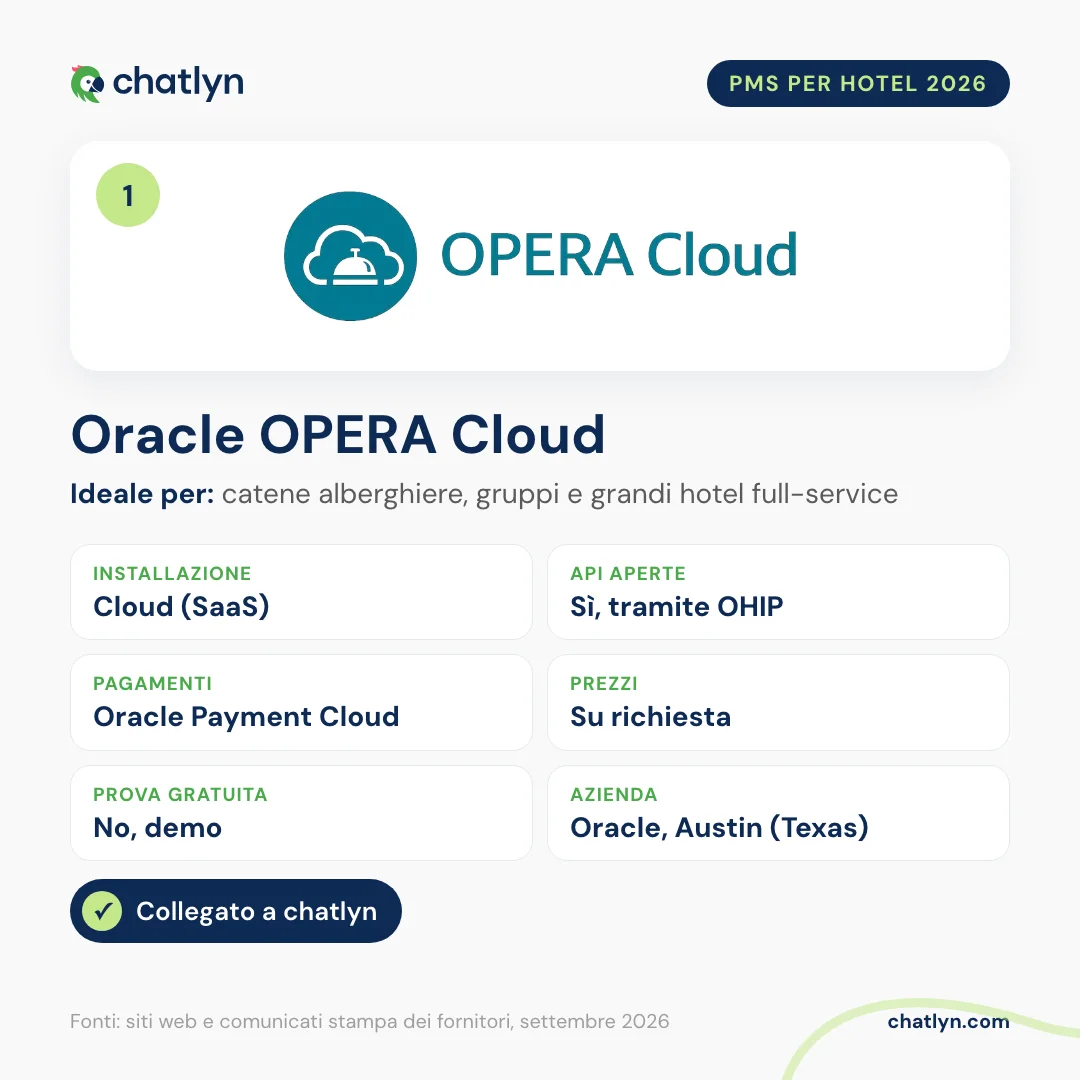The image size is (1080, 1080).
Task: Click the OPERA Cloud logo text
Action: click(x=619, y=255)
